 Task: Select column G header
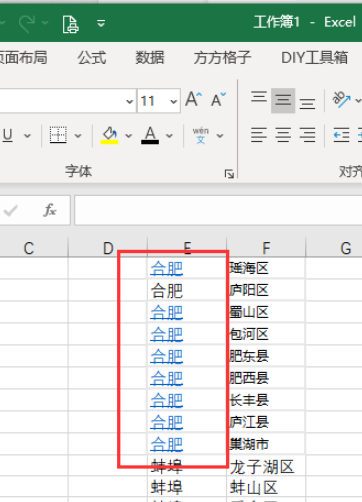click(334, 248)
